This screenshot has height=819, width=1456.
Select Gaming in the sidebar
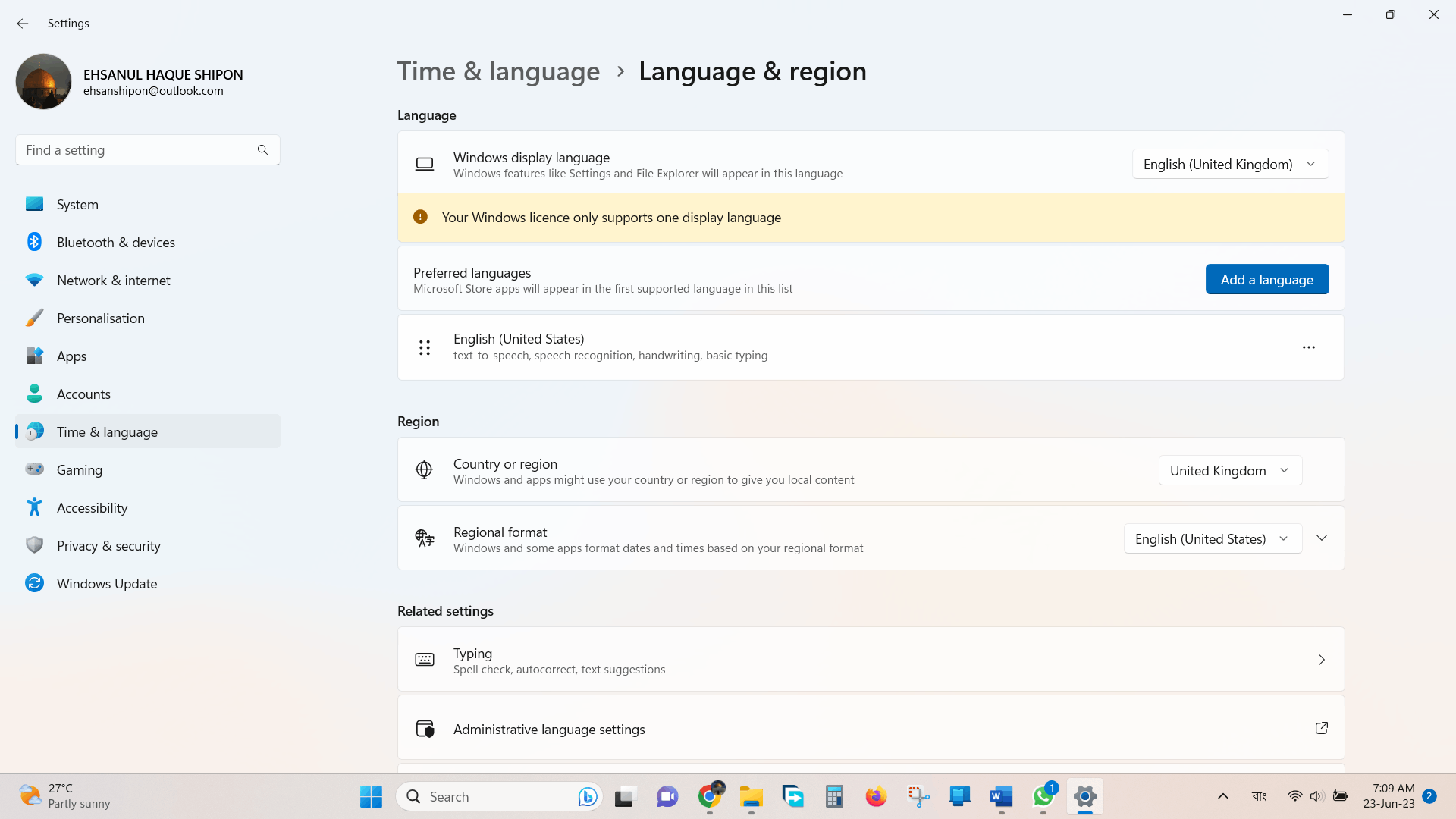point(148,470)
